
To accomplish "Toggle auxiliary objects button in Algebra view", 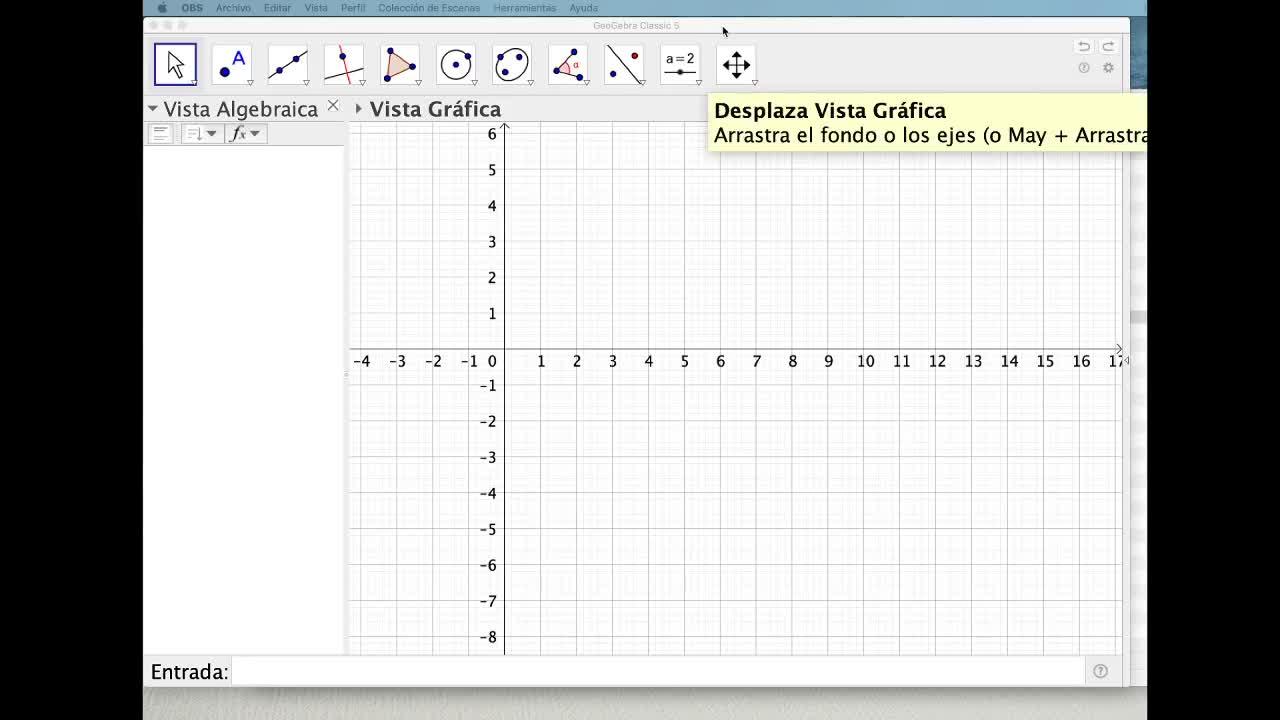I will pyautogui.click(x=160, y=133).
